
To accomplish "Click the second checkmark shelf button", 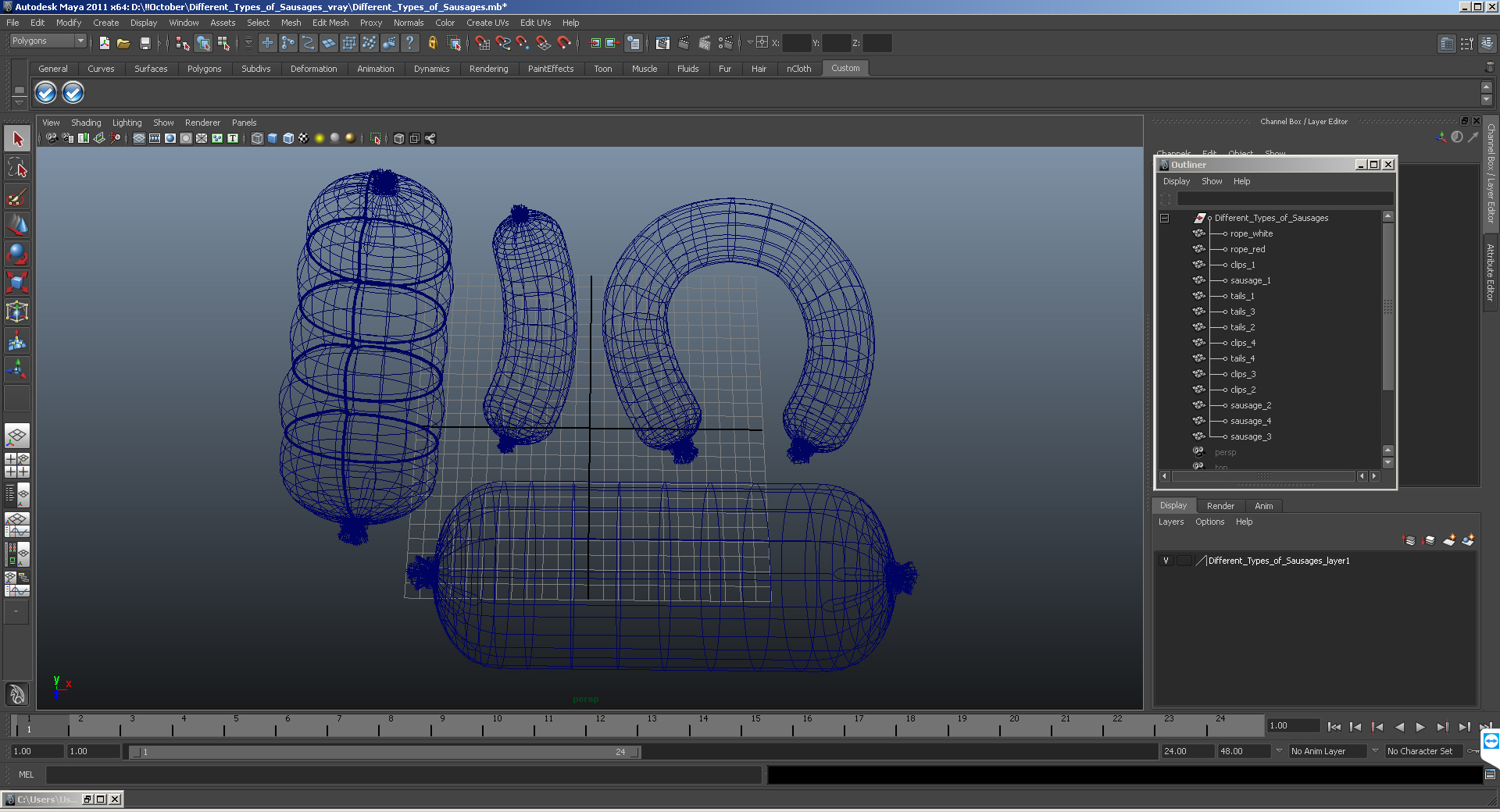I will [73, 93].
